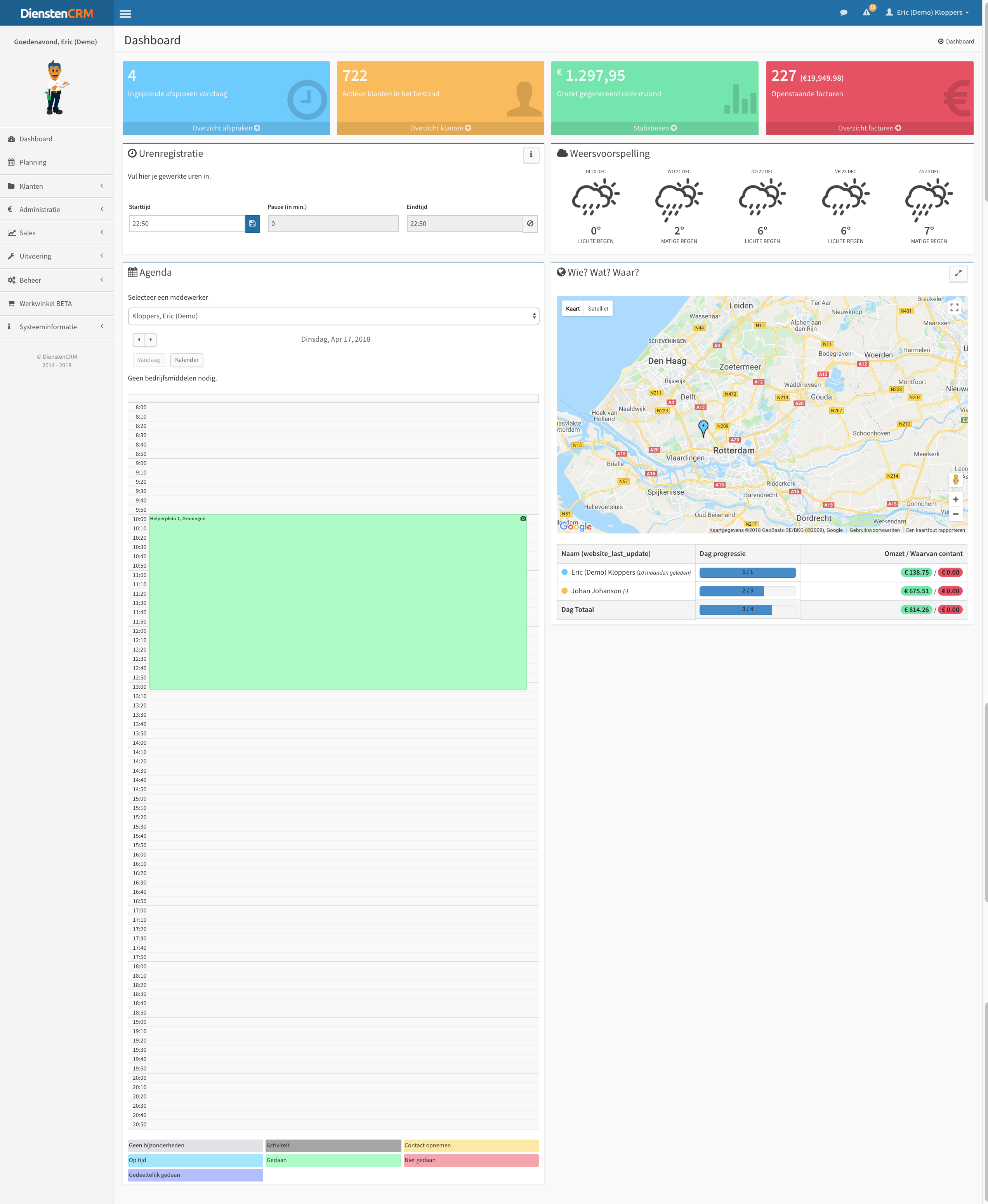Image resolution: width=988 pixels, height=1204 pixels.
Task: Click the camera icon on the appointment
Action: pos(523,519)
